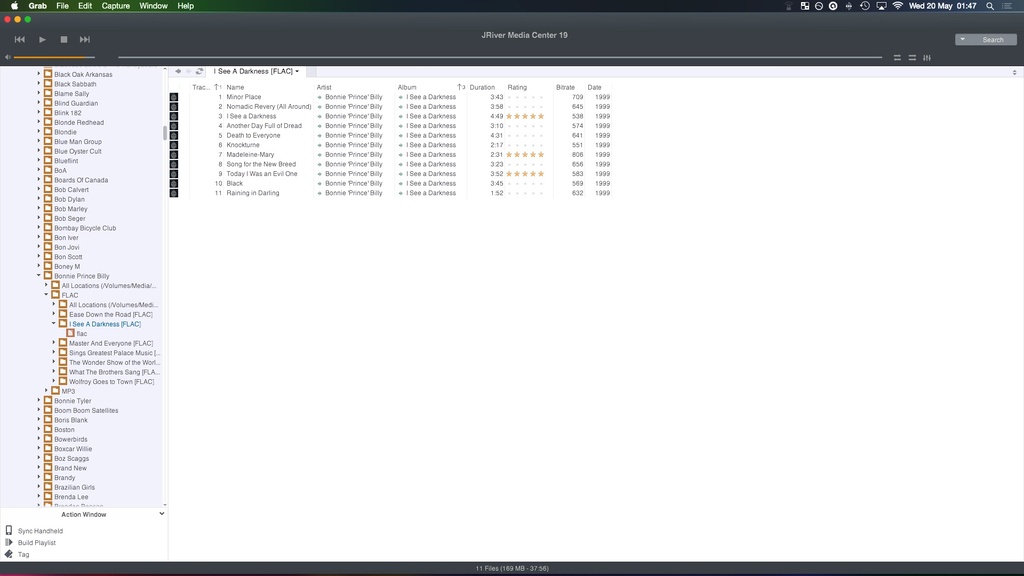The height and width of the screenshot is (576, 1024).
Task: Expand the Blondie tree node
Action: pos(39,131)
